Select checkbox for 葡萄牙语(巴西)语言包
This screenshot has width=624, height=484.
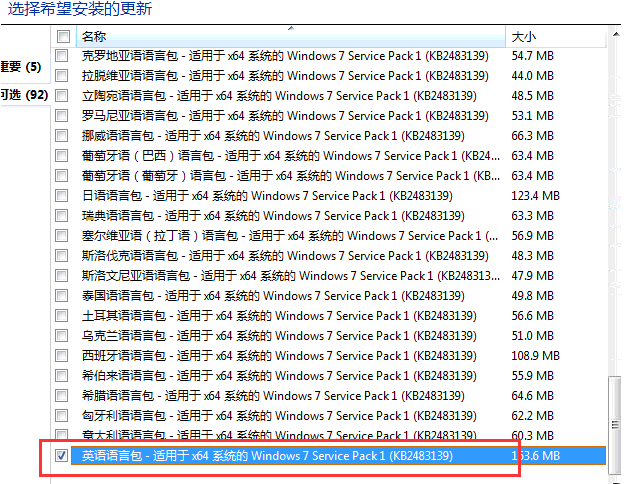point(63,156)
